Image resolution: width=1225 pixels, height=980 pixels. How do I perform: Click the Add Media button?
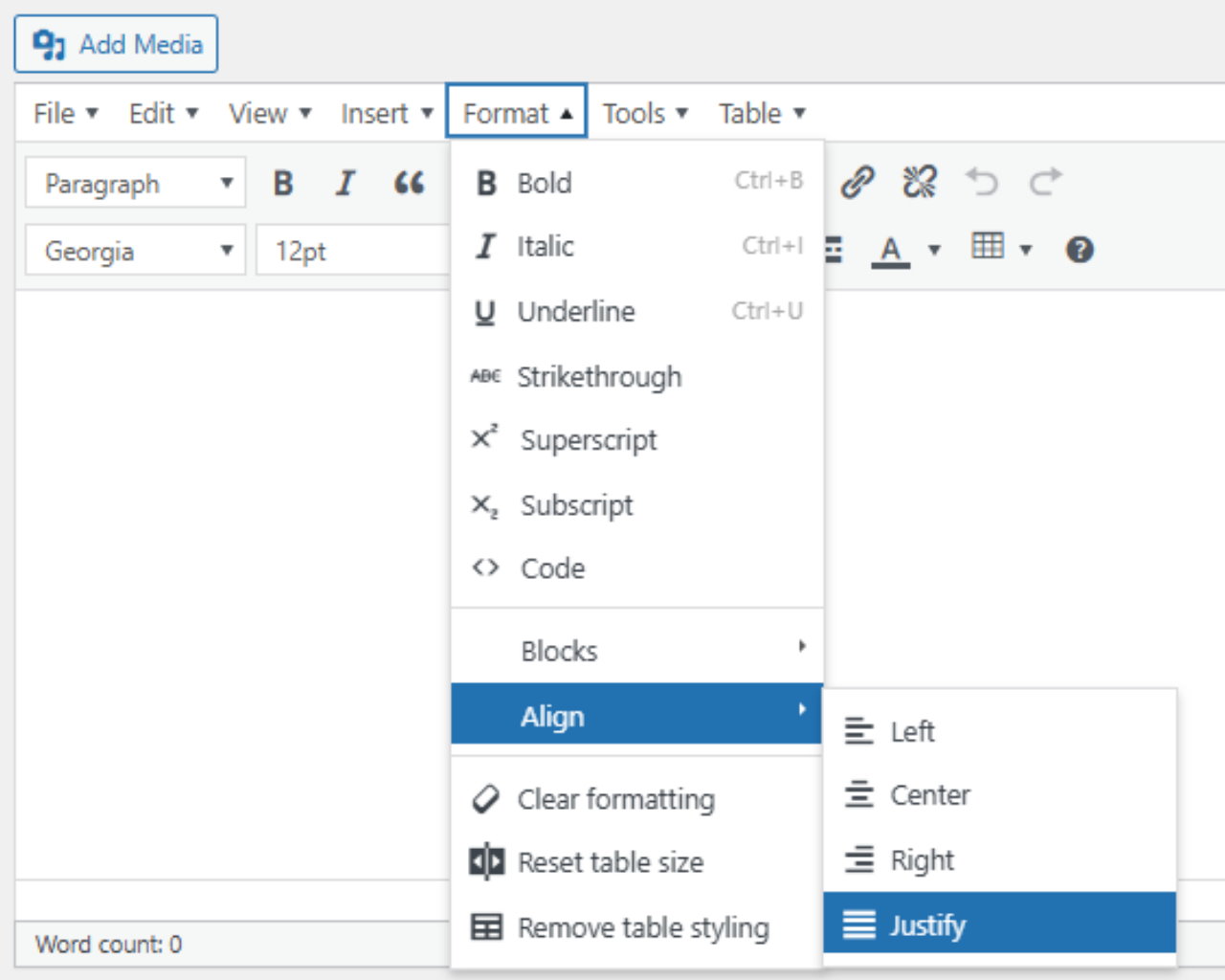coord(115,43)
